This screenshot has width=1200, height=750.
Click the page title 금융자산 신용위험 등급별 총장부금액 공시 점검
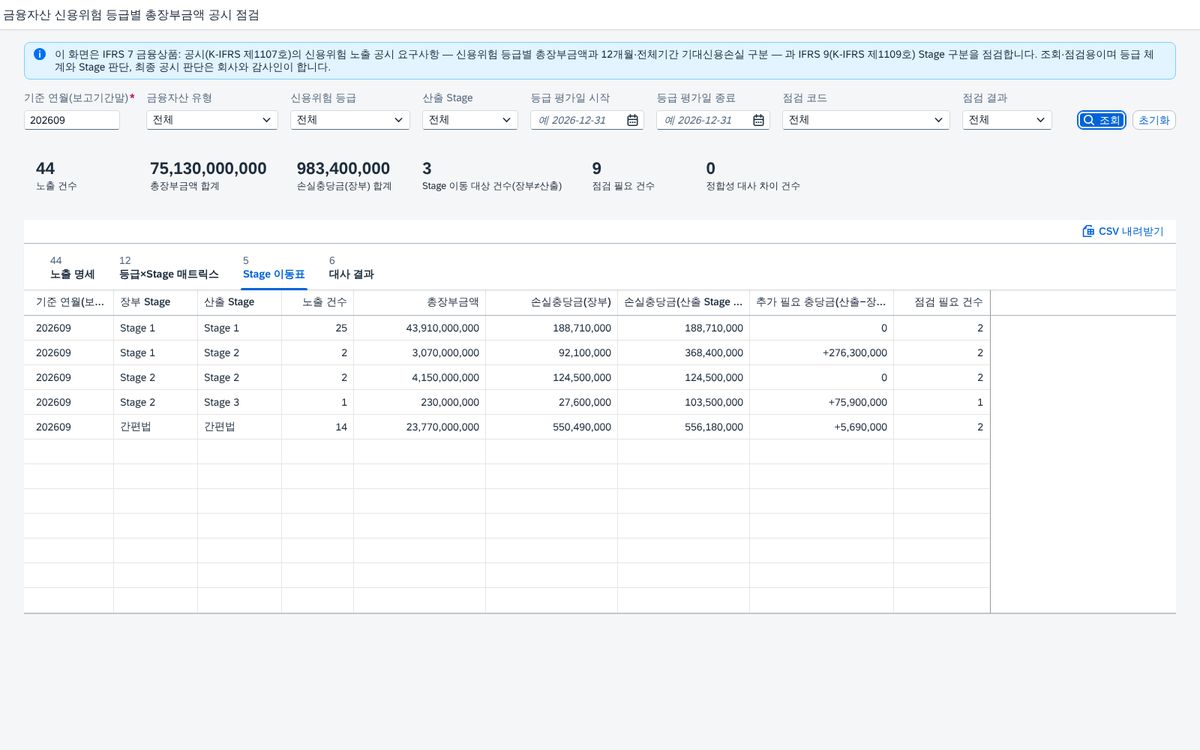coord(131,16)
